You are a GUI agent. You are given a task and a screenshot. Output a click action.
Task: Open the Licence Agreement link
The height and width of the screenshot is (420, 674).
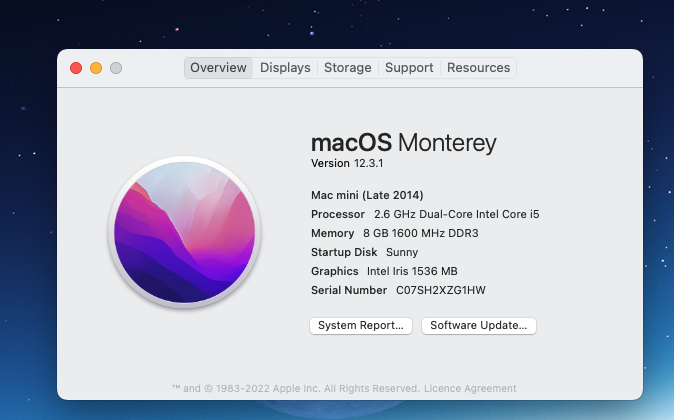coord(470,389)
